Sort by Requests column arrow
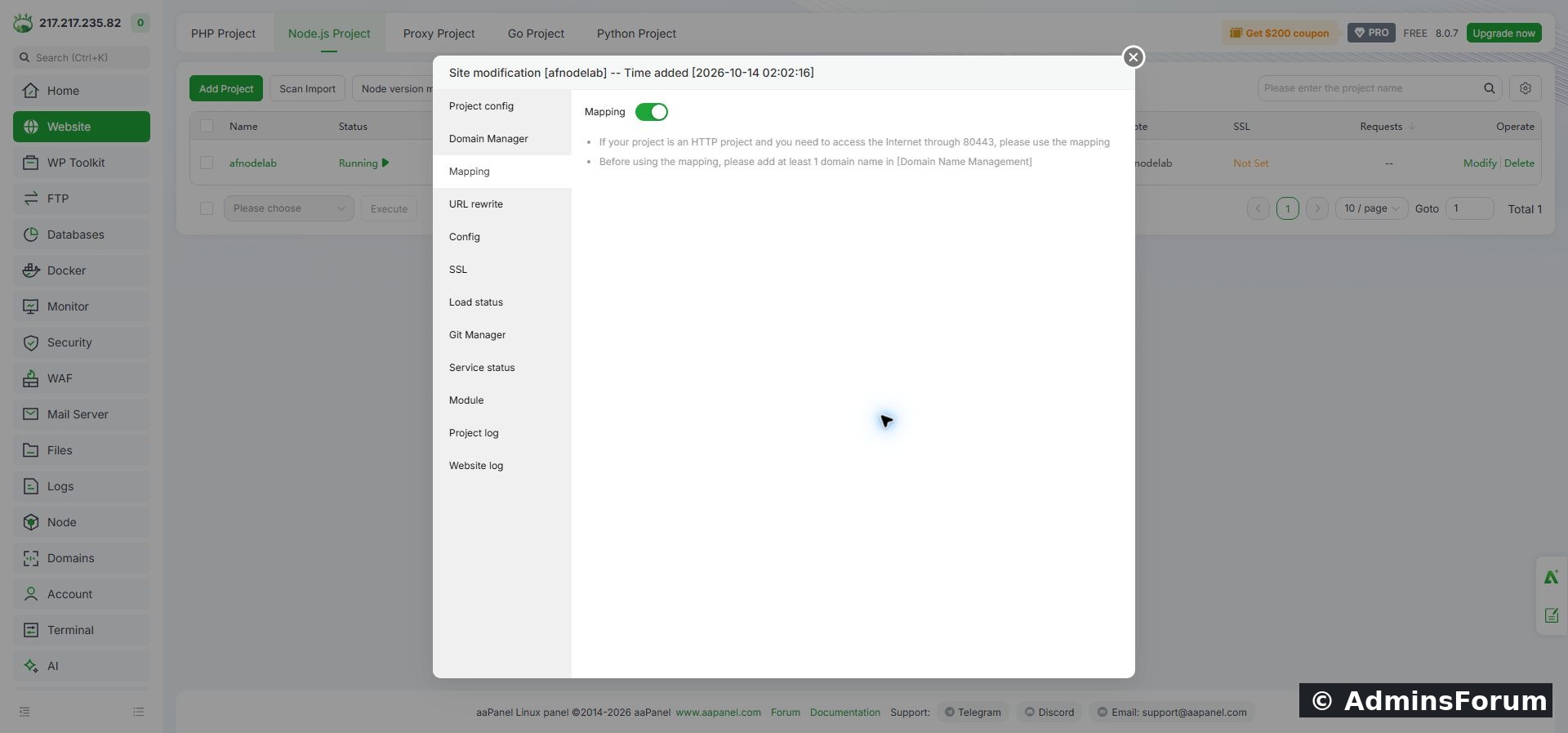Image resolution: width=1568 pixels, height=733 pixels. pos(1413,126)
